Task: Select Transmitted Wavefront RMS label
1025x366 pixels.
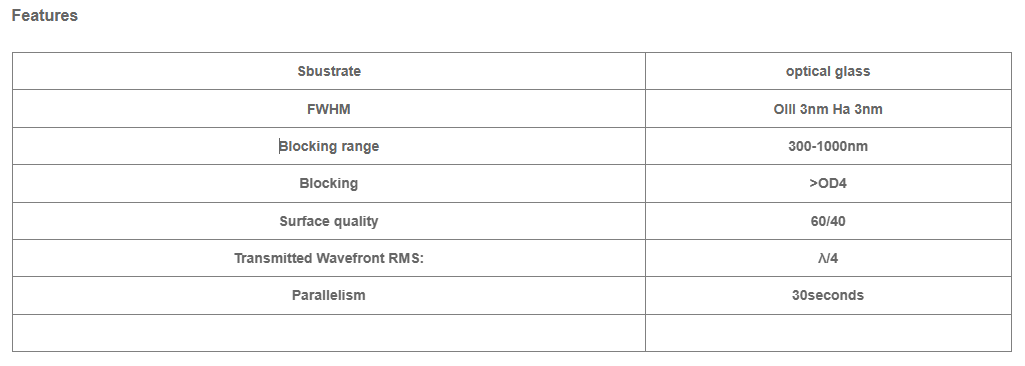Action: coord(329,258)
